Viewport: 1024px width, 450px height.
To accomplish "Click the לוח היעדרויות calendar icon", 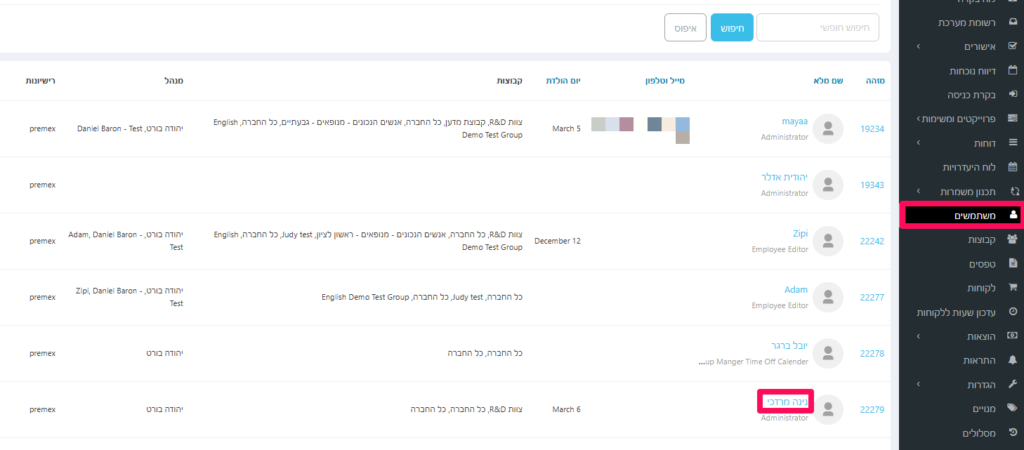I will pyautogui.click(x=1012, y=167).
